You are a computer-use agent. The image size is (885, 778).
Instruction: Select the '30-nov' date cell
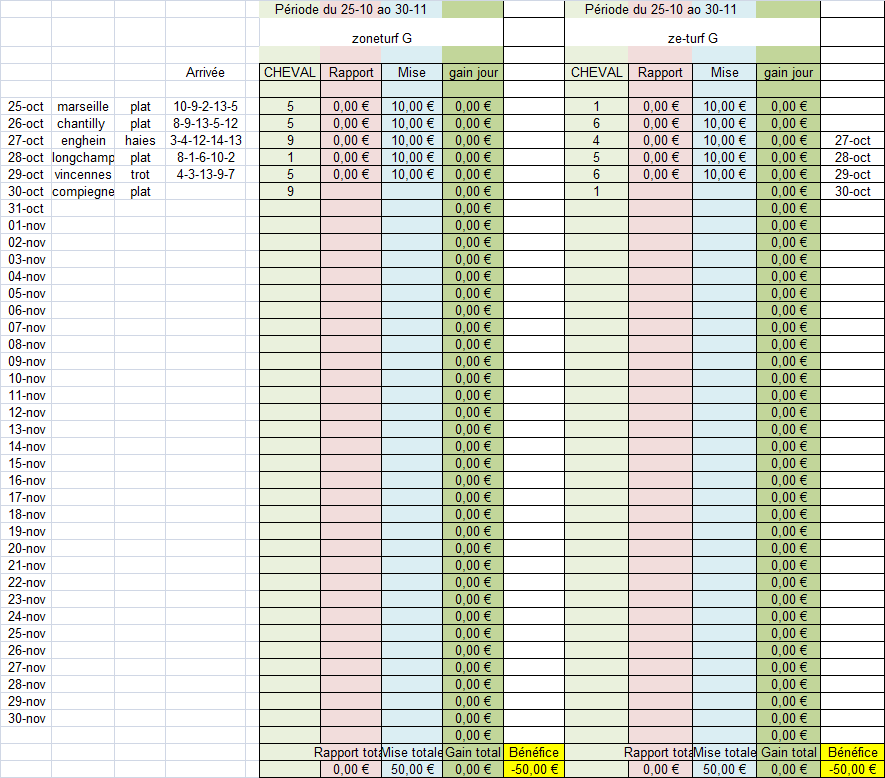pos(26,718)
